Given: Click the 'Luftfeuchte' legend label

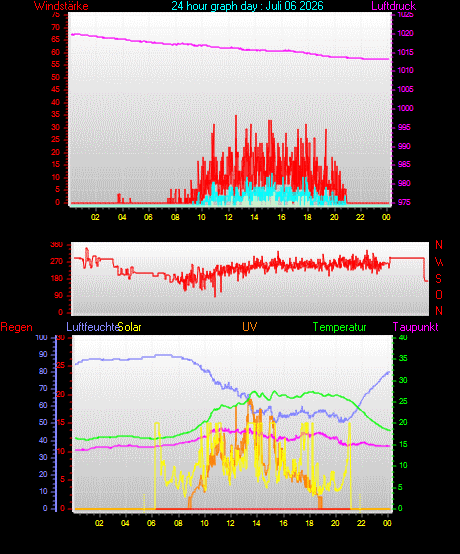Looking at the screenshot, I should (x=93, y=327).
